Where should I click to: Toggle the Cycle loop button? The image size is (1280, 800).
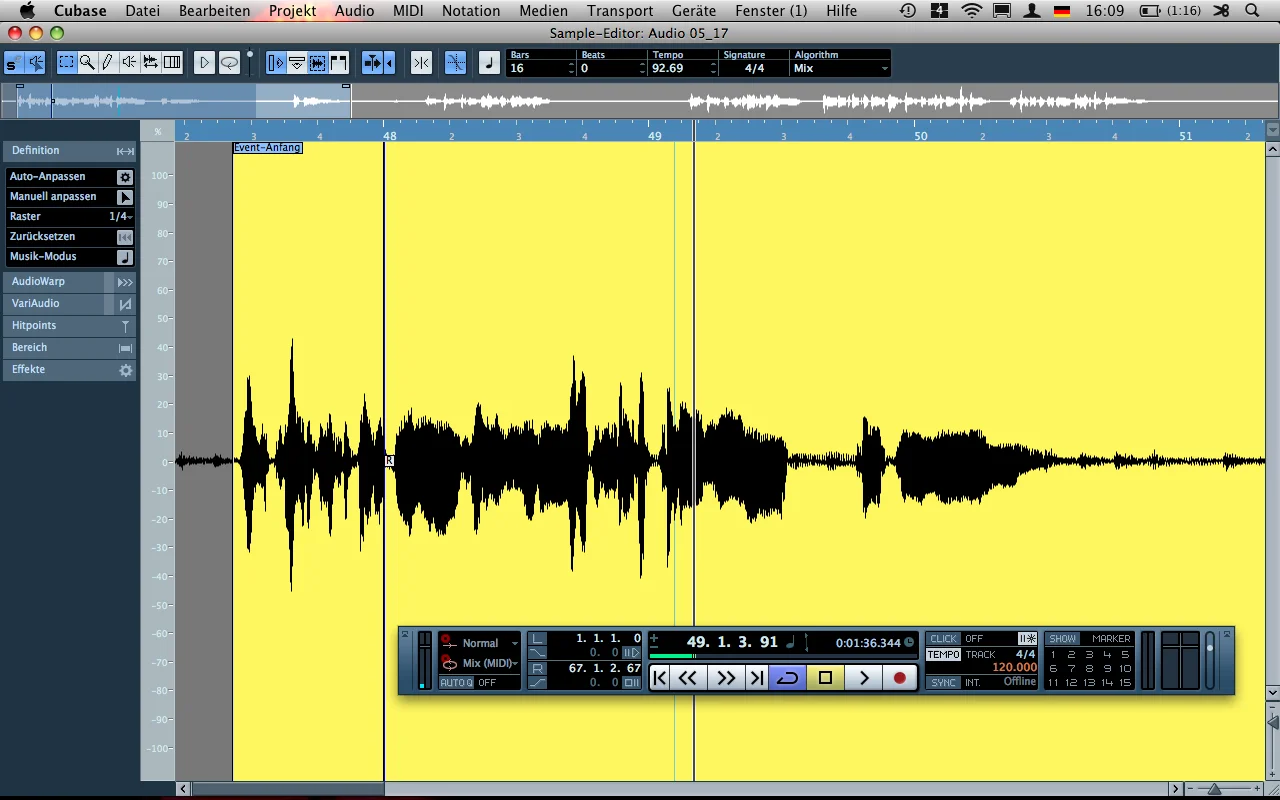click(x=788, y=678)
